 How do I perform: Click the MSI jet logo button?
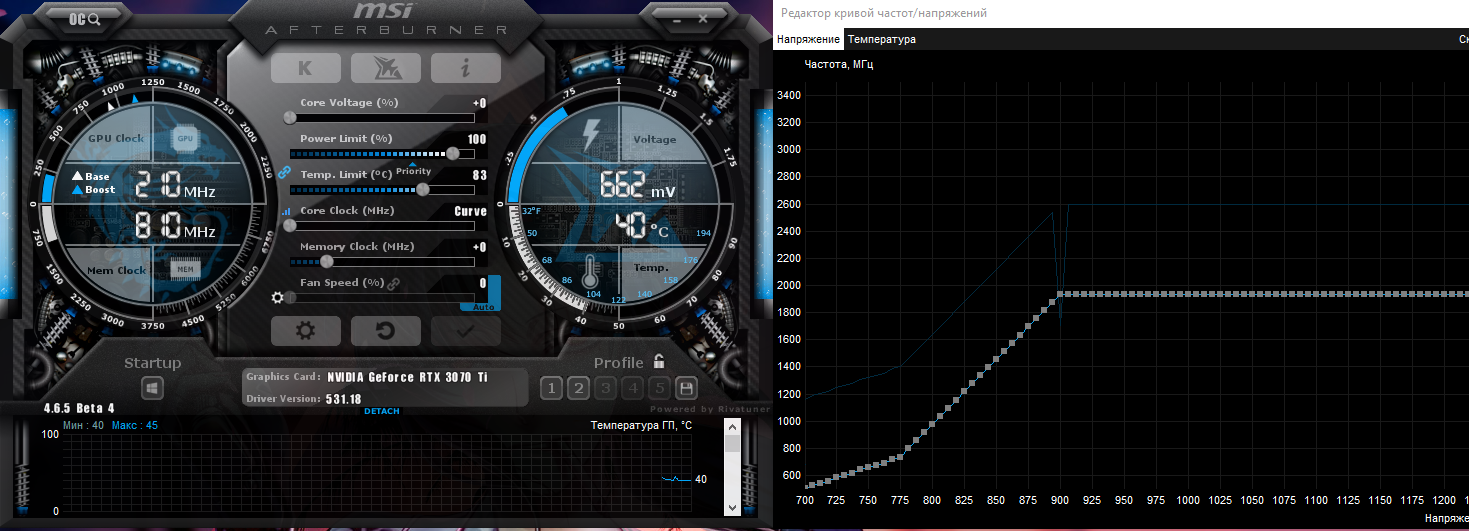click(386, 68)
